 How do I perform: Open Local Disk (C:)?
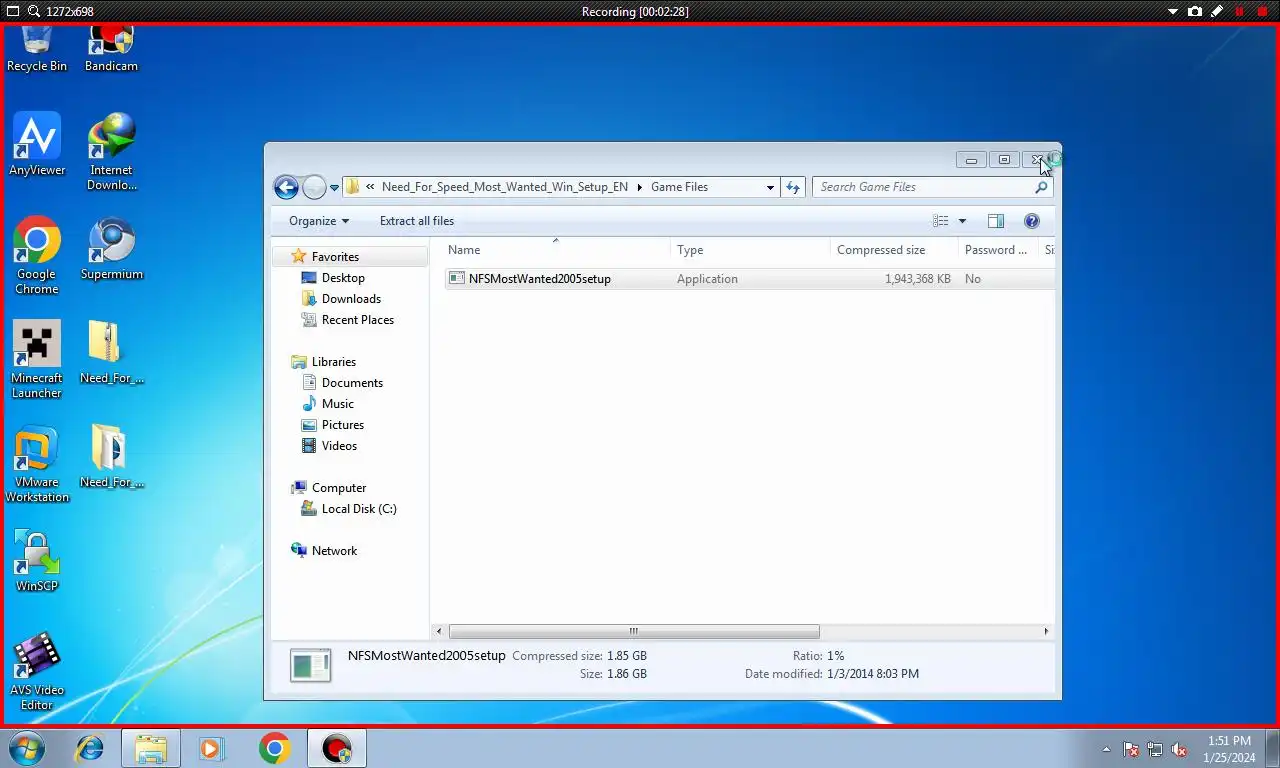pos(359,509)
